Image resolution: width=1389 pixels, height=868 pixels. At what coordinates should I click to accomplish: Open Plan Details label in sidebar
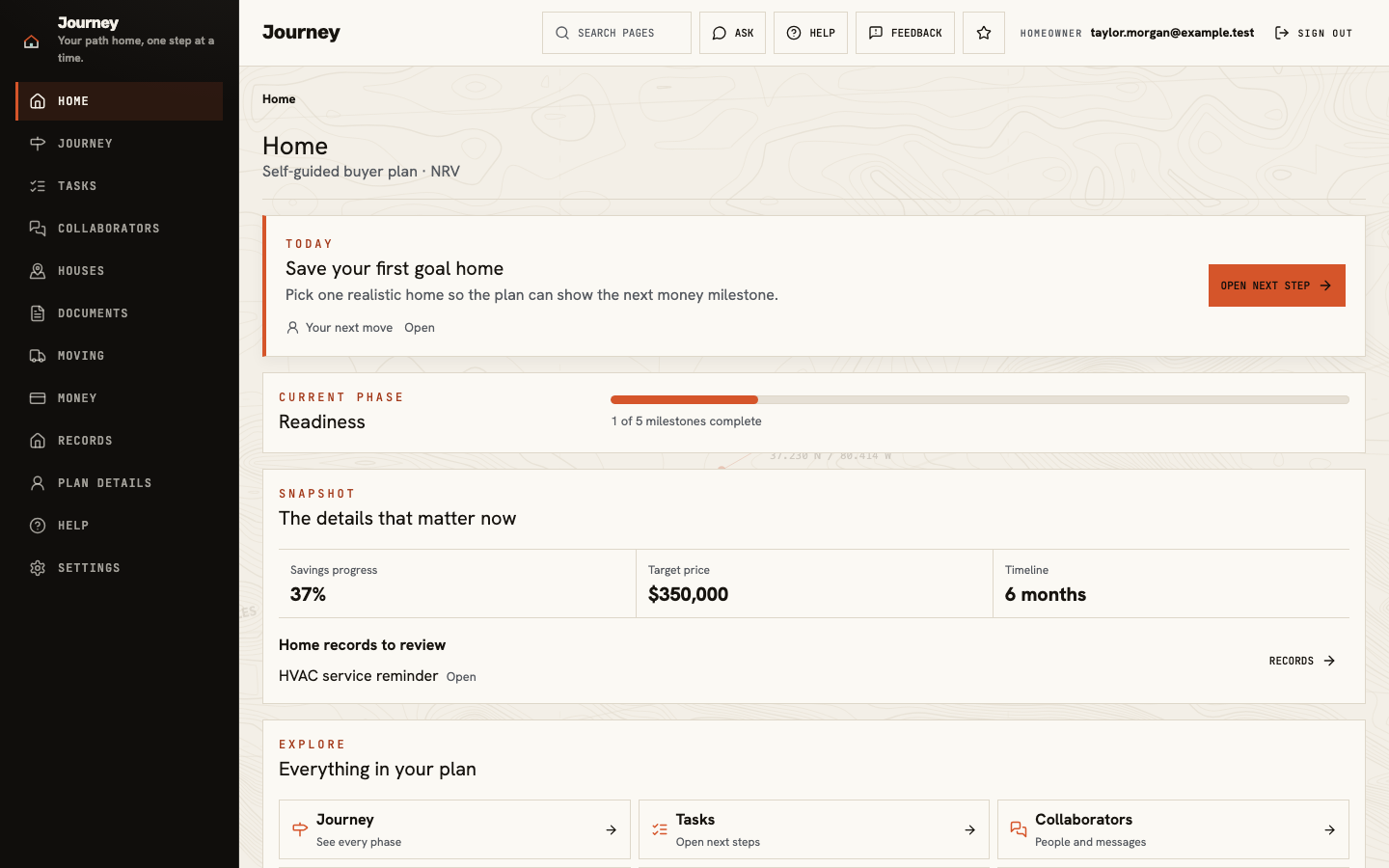click(104, 483)
